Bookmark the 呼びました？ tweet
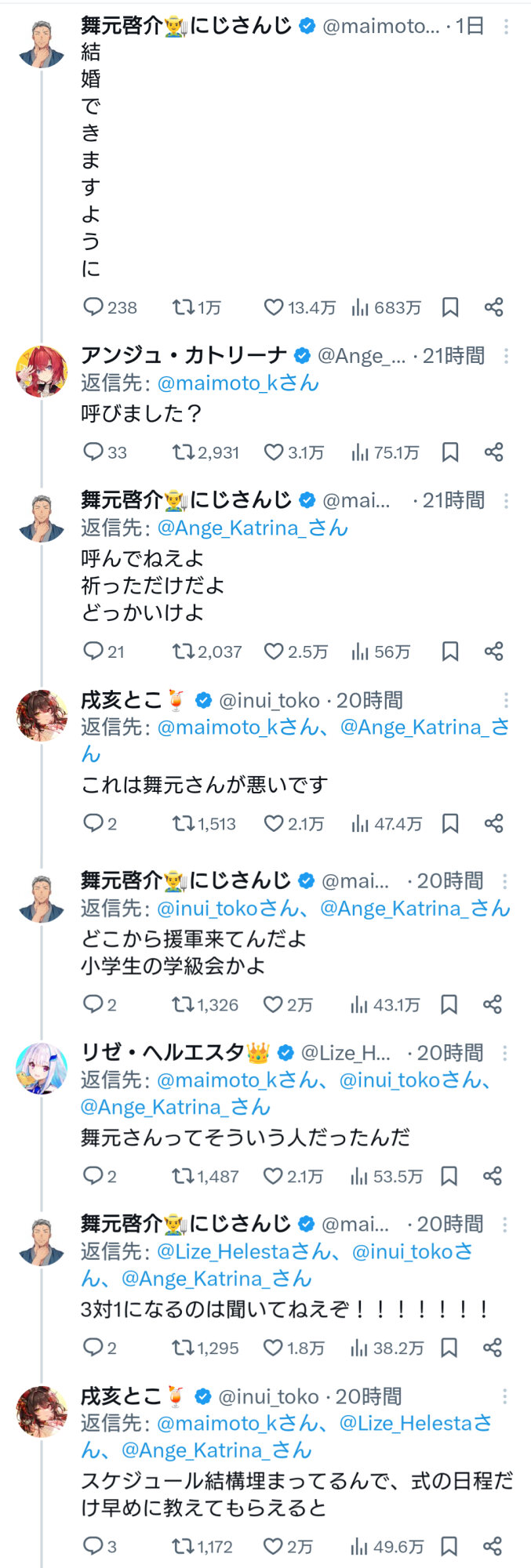The width and height of the screenshot is (531, 1568). click(450, 452)
